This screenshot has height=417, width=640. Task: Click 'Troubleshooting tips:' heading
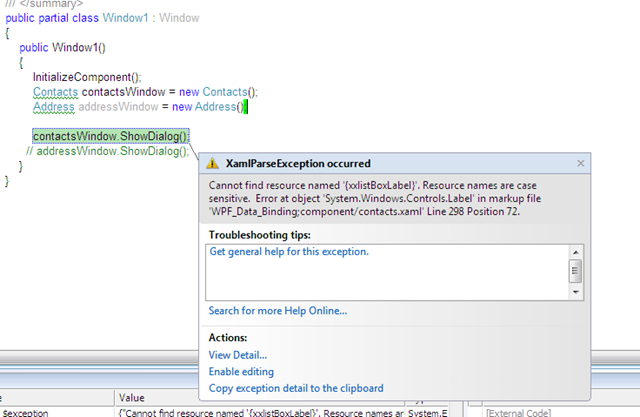[260, 235]
